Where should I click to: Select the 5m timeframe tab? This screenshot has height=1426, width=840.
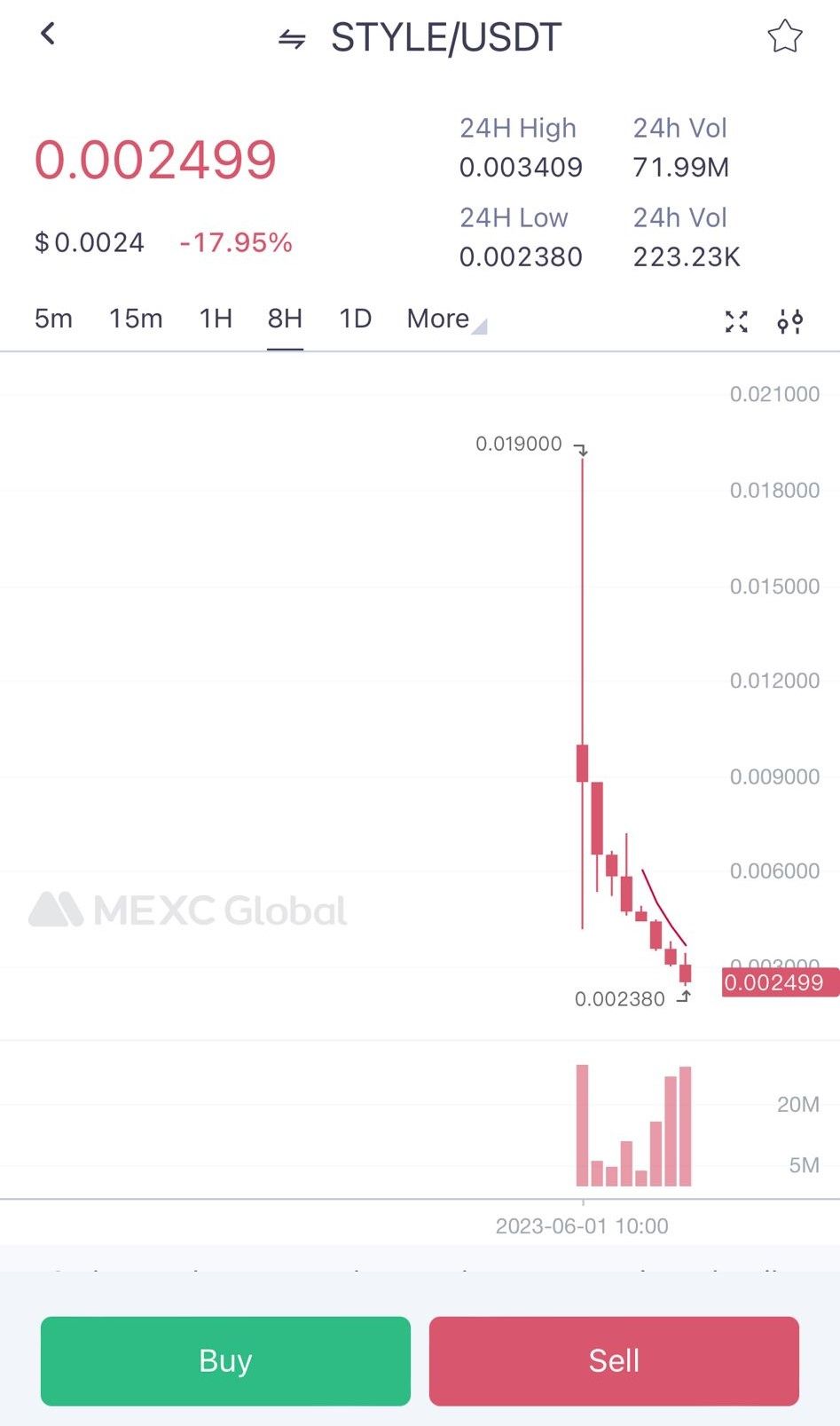tap(53, 319)
